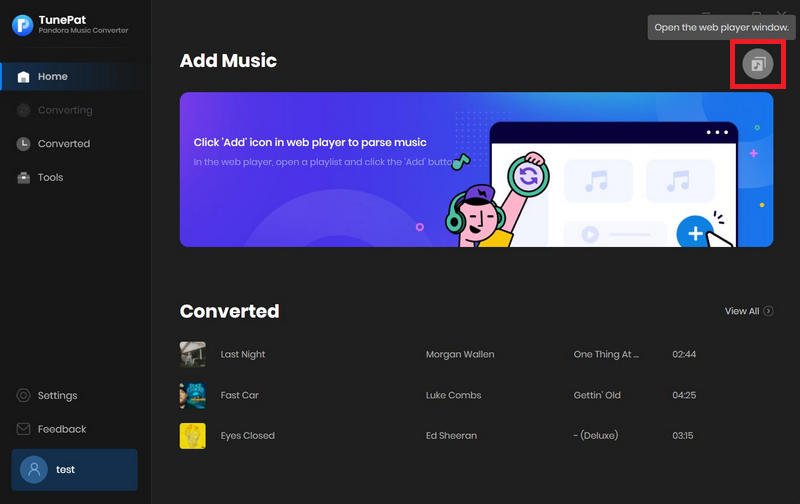
Task: Click duration 02:44
Action: coord(684,354)
